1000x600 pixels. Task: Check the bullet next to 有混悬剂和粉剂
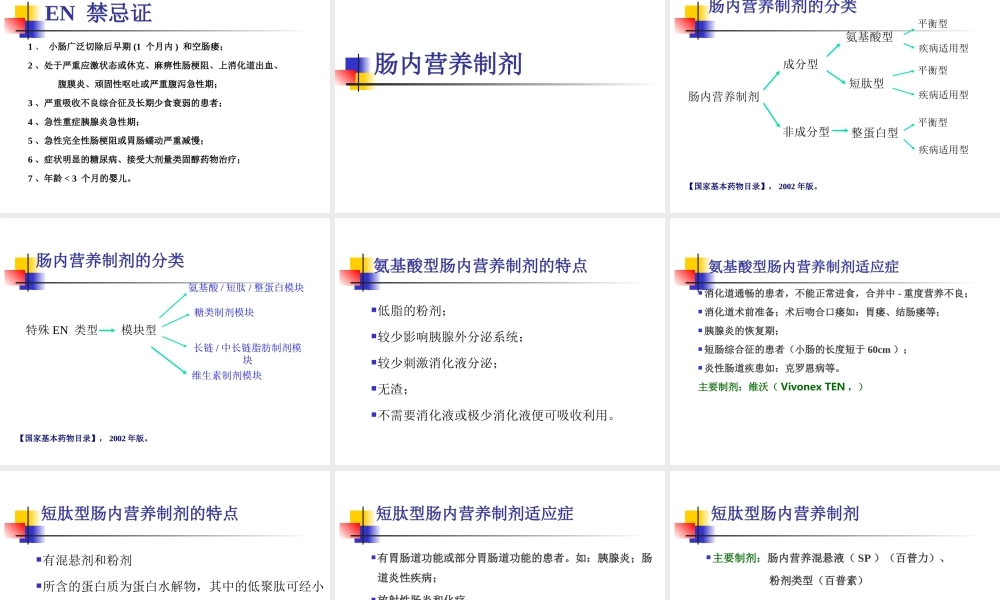click(x=39, y=560)
